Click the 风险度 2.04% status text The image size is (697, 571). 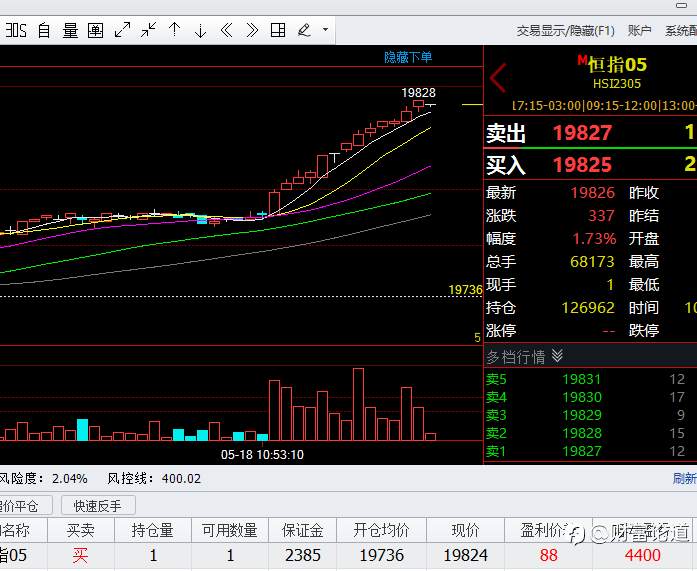(x=44, y=479)
